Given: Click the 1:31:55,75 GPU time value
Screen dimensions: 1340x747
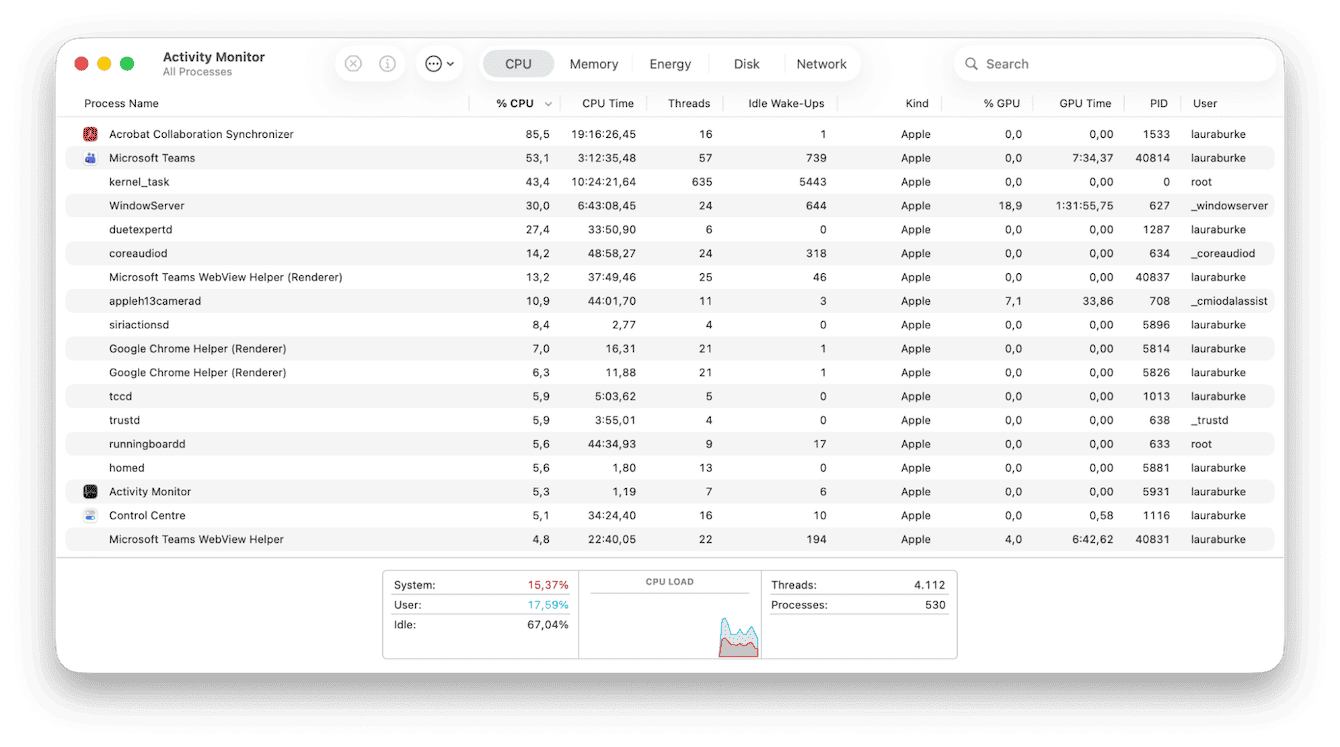Looking at the screenshot, I should (1084, 206).
